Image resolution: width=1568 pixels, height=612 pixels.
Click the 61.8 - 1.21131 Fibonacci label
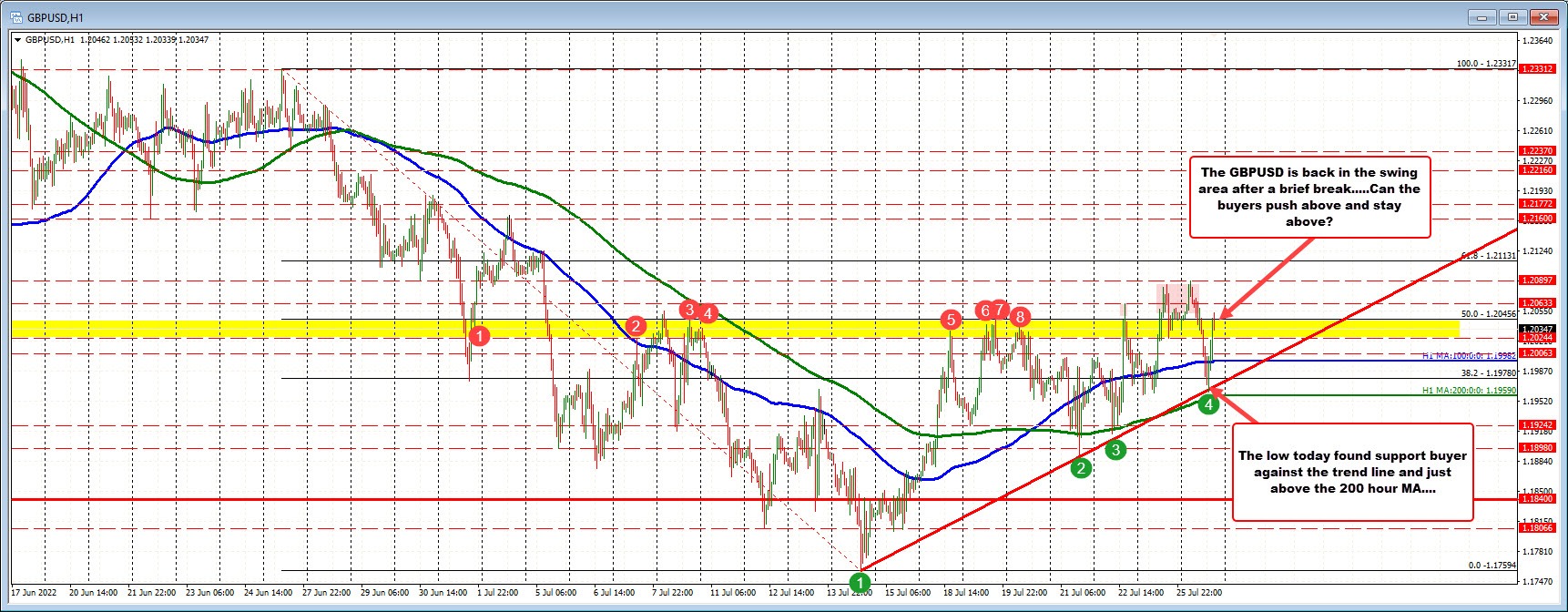(x=1489, y=256)
